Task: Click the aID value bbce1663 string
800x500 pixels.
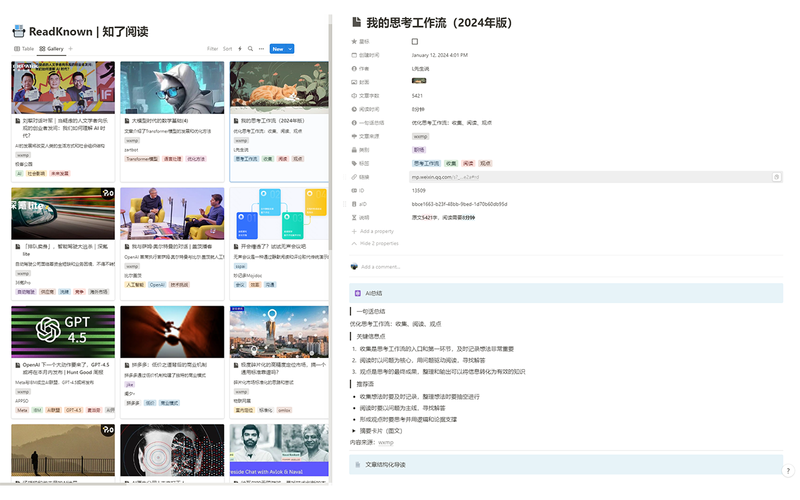Action: (459, 204)
